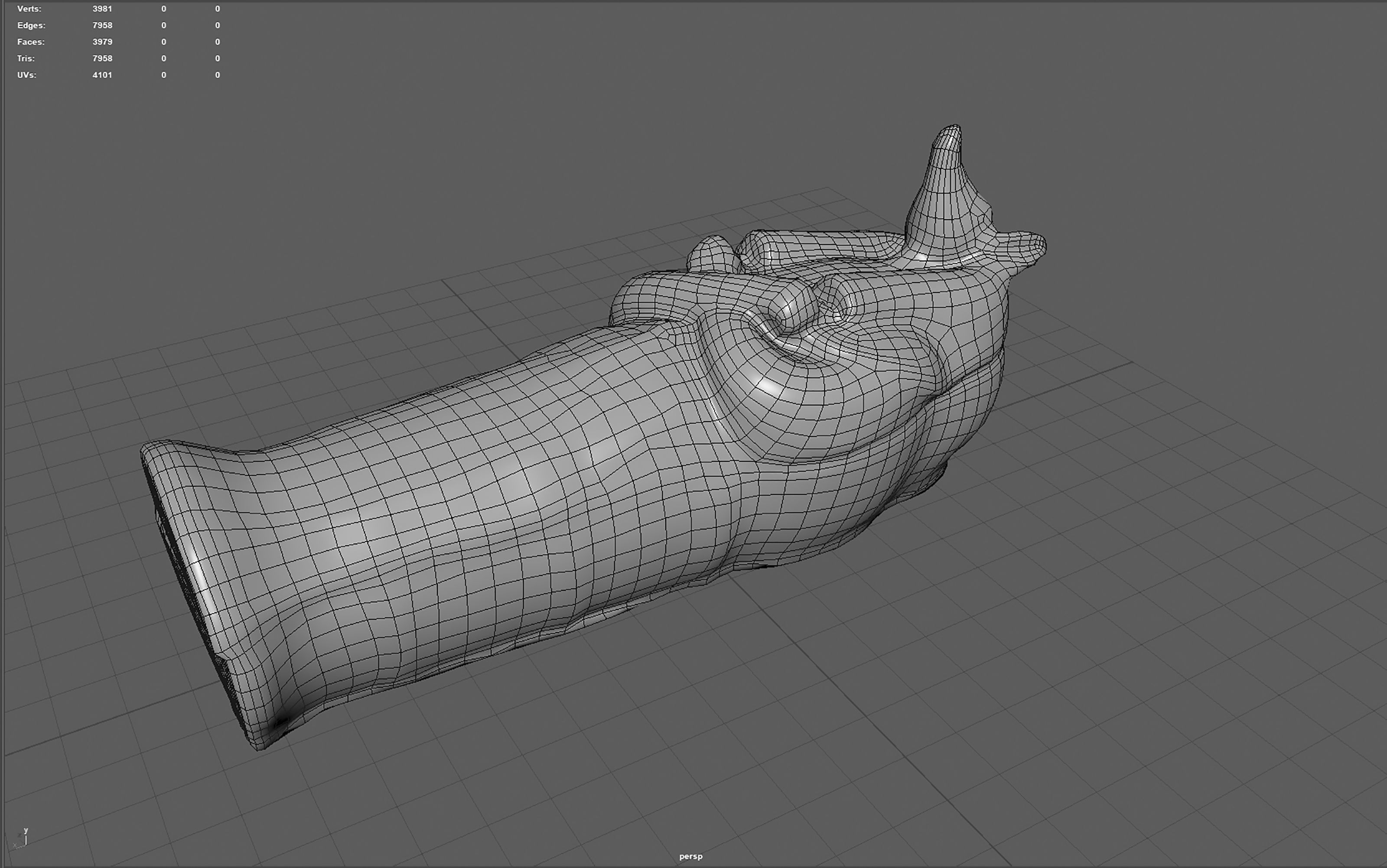Click the "UVs:" heads-up display label
The image size is (1387, 868).
tap(26, 75)
